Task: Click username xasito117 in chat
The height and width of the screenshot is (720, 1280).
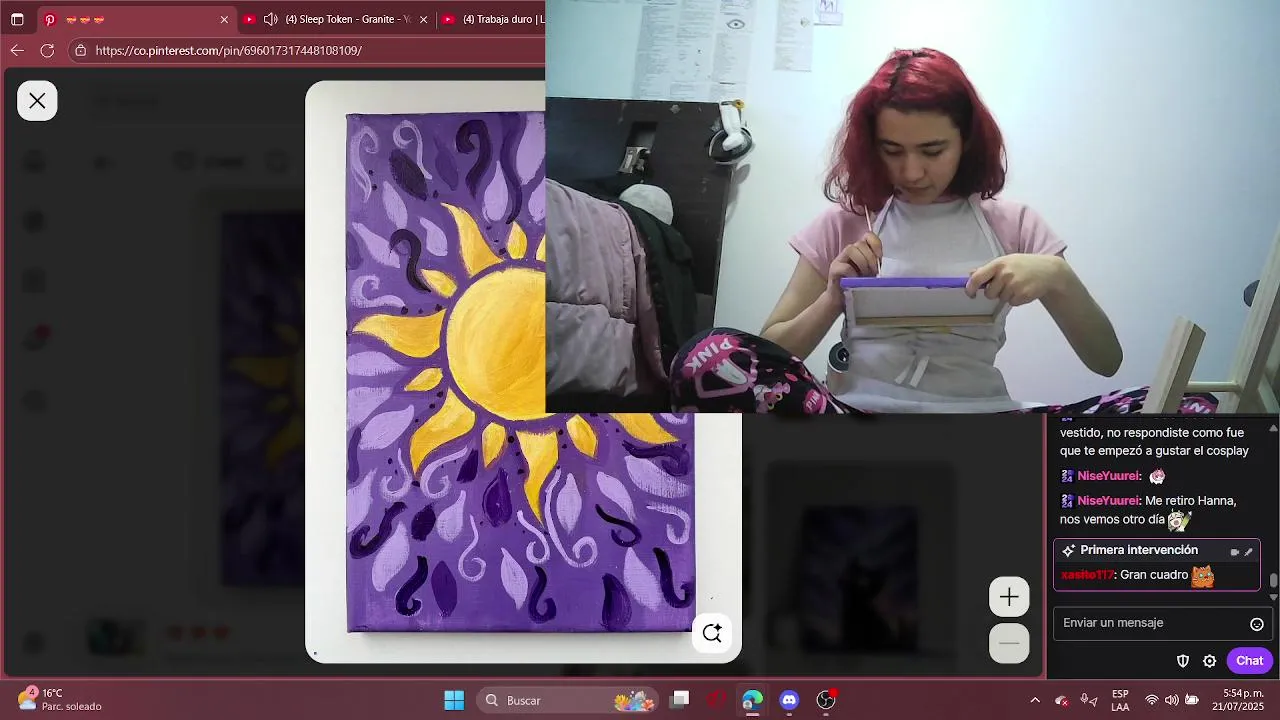Action: [1087, 575]
